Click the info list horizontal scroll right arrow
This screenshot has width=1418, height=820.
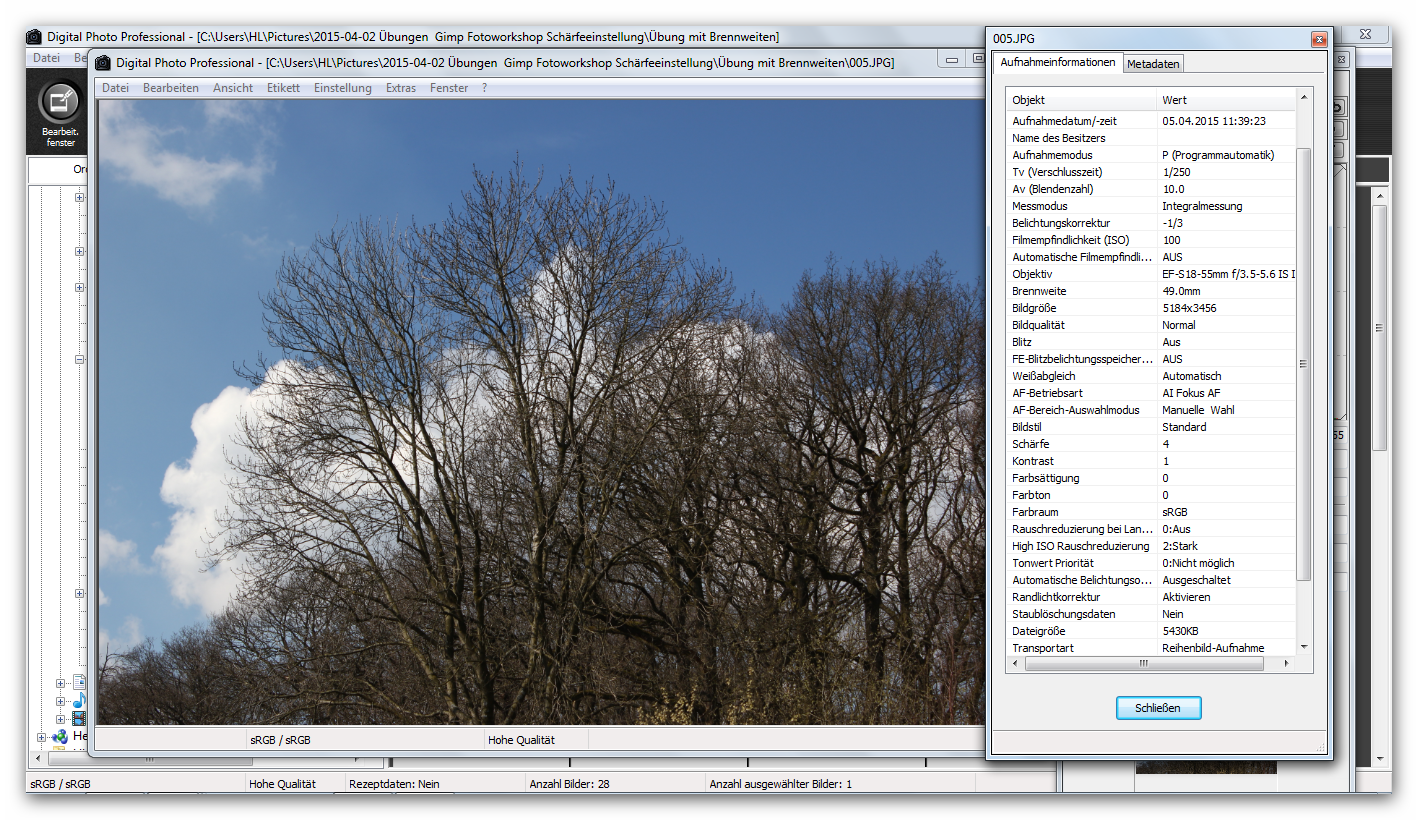1288,663
